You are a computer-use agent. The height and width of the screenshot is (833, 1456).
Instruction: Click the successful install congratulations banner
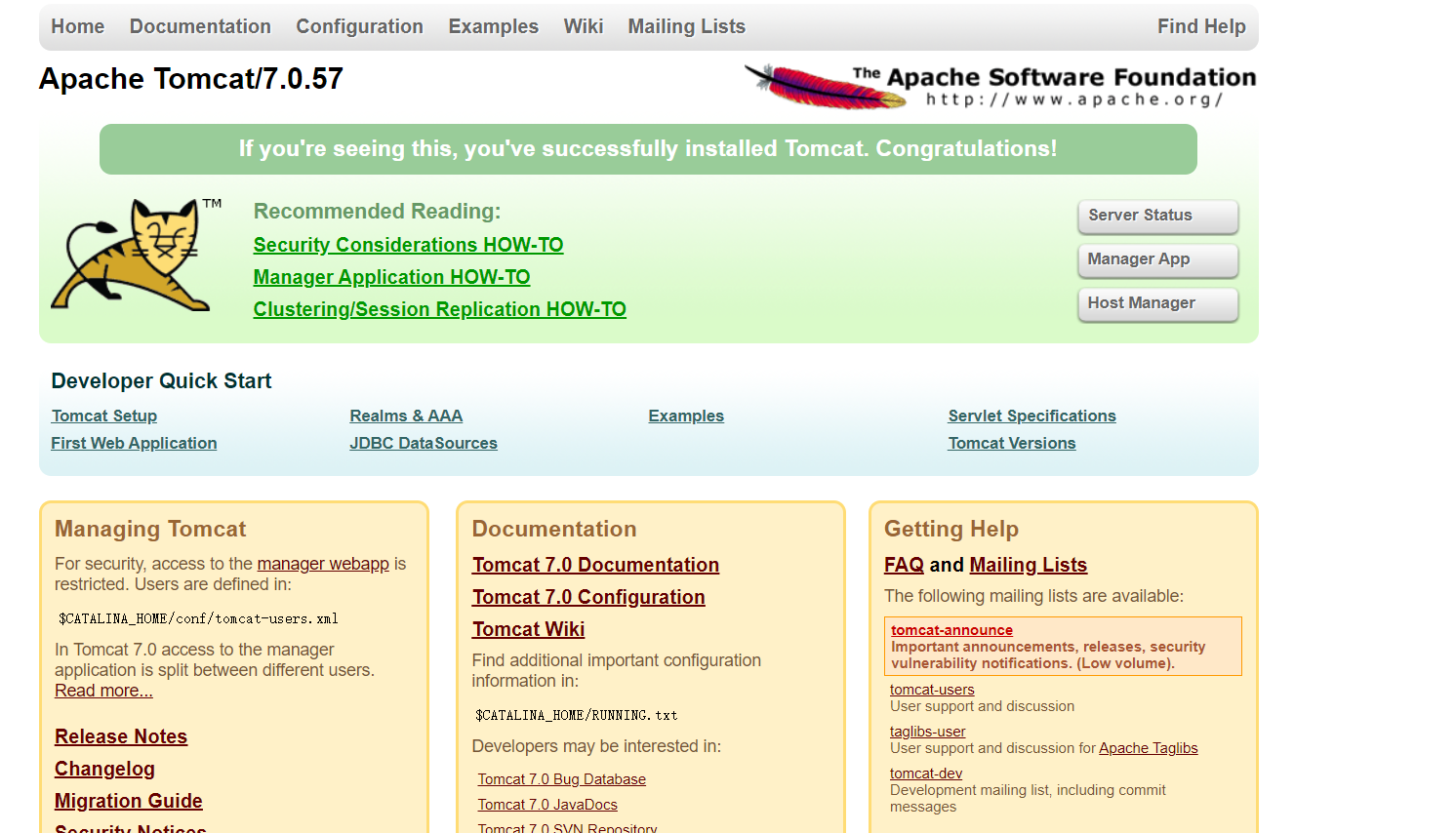pos(648,149)
